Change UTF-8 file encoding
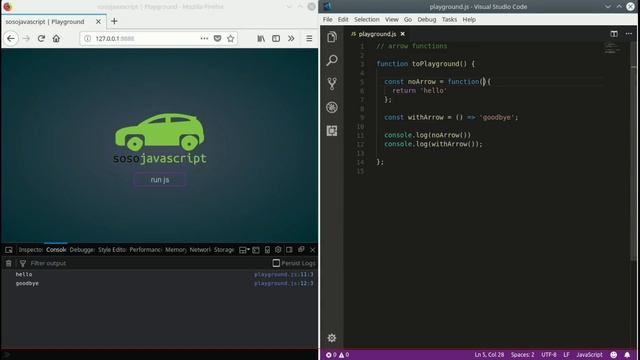Viewport: 640px width, 360px height. click(549, 355)
